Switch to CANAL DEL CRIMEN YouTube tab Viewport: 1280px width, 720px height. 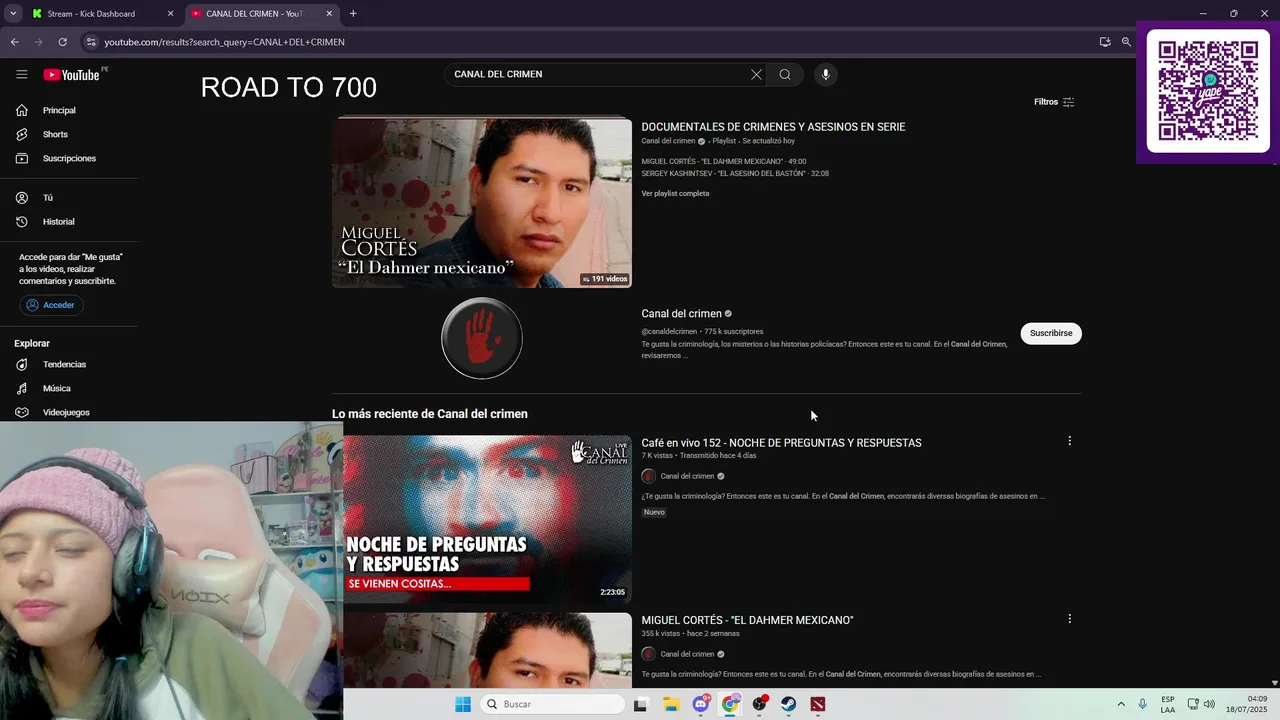click(254, 14)
